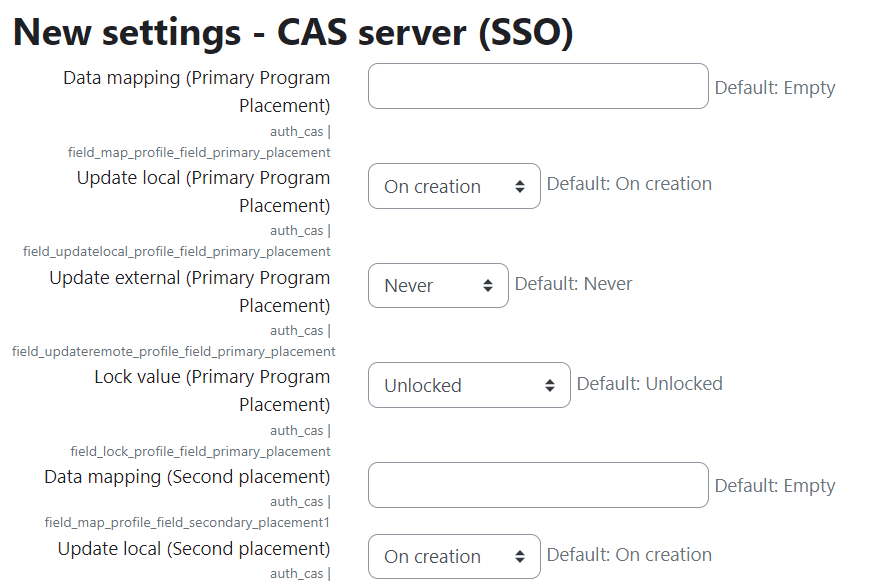
Task: Open the Lock value Unlocked dropdown
Action: [x=469, y=385]
